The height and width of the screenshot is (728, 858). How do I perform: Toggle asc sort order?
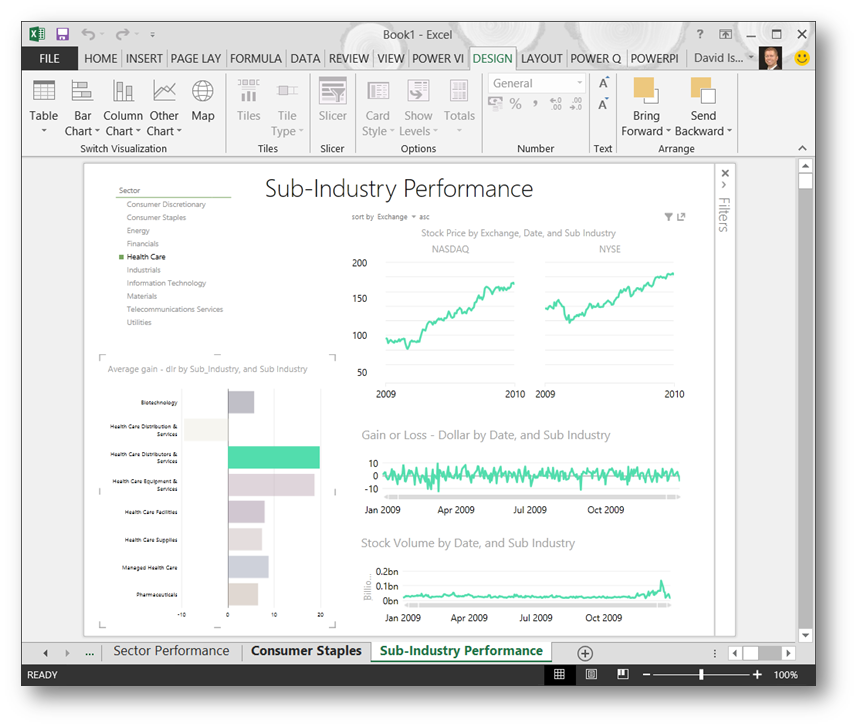click(x=424, y=217)
